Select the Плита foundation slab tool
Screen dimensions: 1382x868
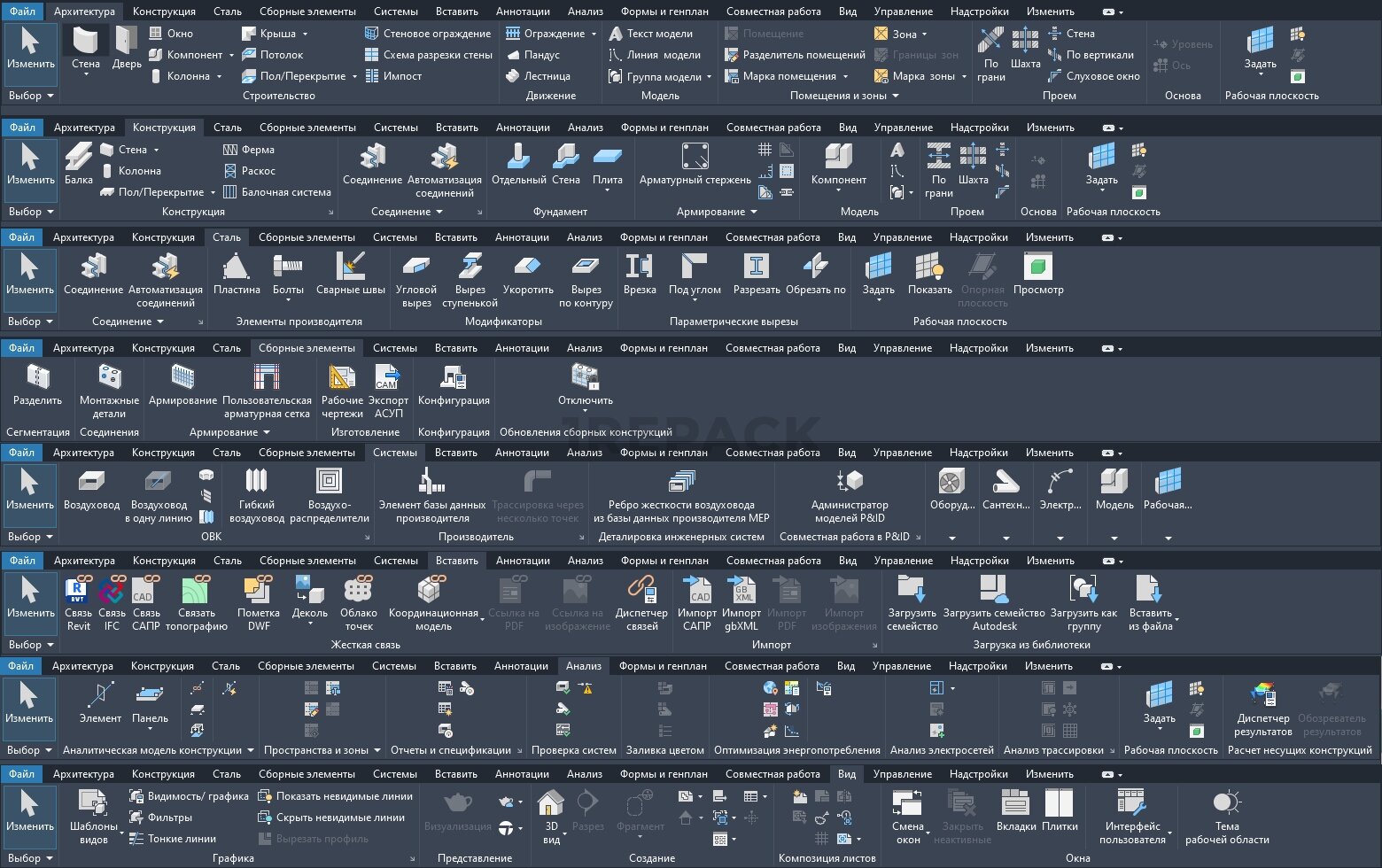coord(608,168)
